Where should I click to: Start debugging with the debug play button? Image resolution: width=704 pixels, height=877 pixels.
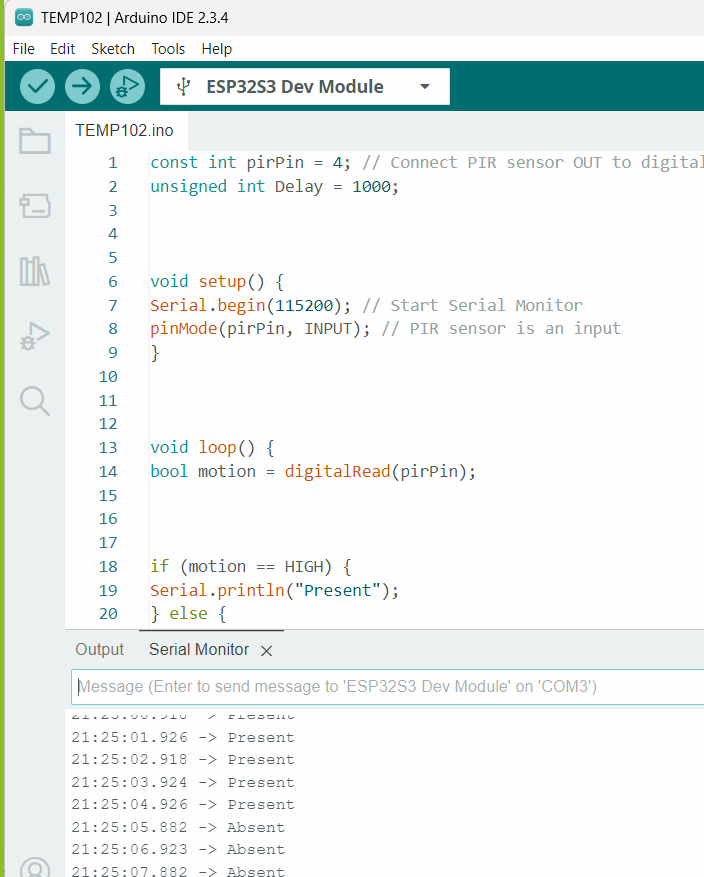click(x=127, y=87)
